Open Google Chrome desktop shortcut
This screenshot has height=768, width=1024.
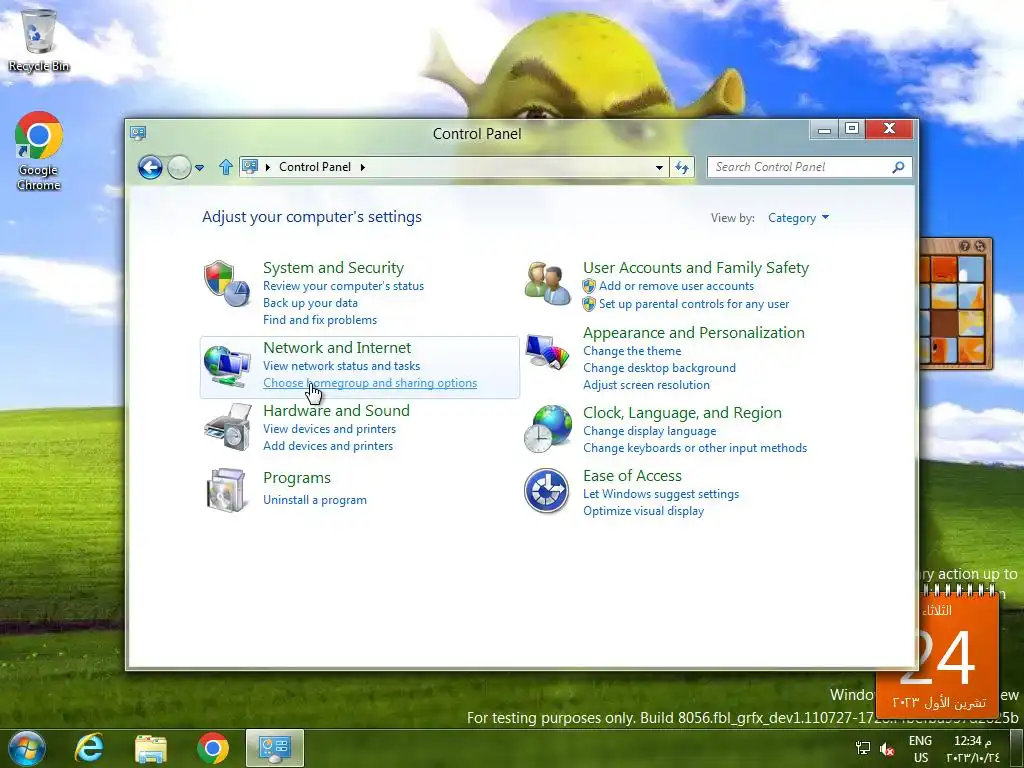click(x=39, y=152)
